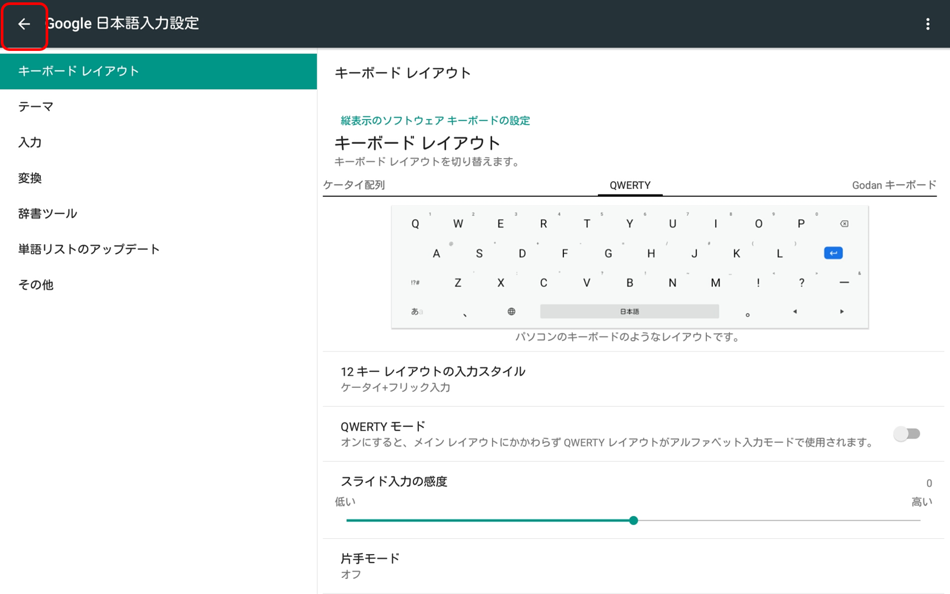Click the backspace key icon in keyboard preview

(x=844, y=224)
